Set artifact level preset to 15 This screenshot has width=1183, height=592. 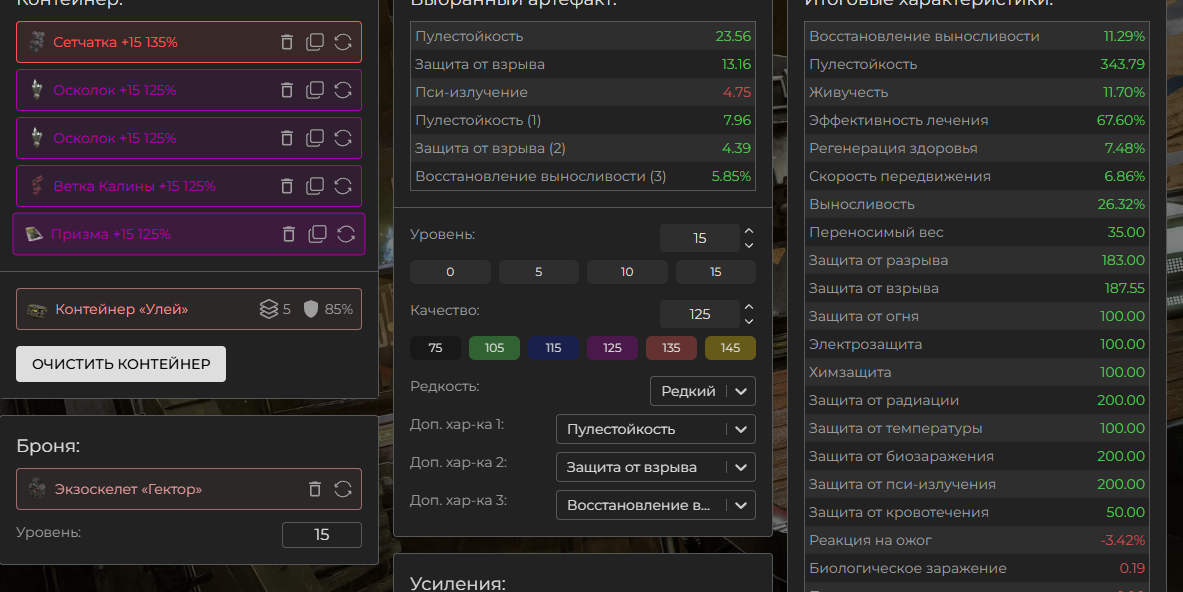[715, 272]
